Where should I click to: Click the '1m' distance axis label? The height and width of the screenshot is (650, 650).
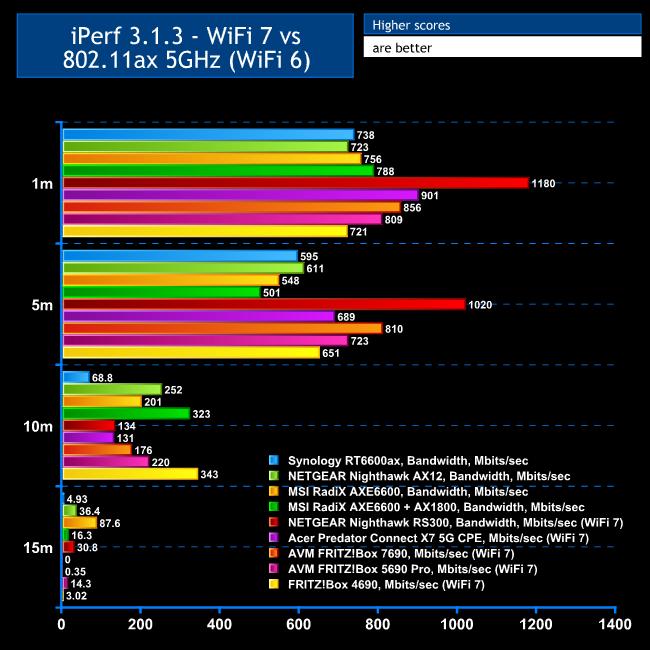coord(42,183)
